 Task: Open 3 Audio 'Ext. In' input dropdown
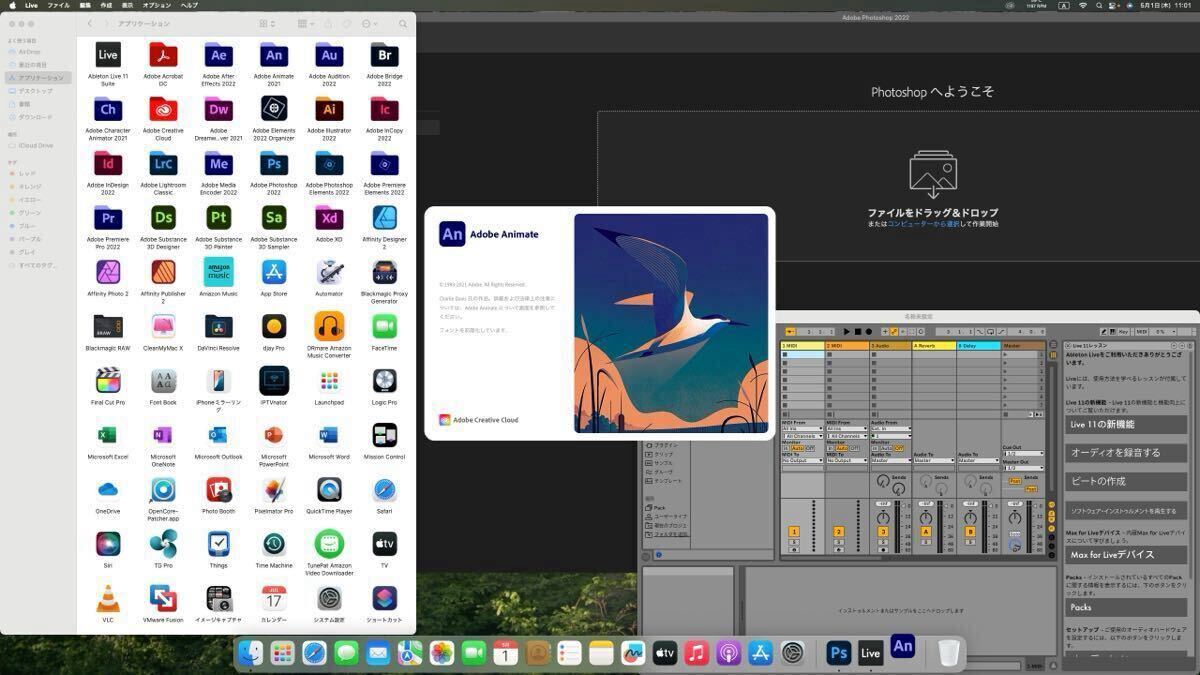891,429
